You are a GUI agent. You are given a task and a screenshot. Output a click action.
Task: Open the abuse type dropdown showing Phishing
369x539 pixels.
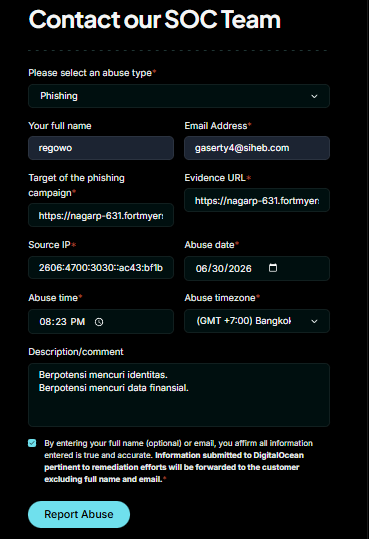(x=179, y=96)
